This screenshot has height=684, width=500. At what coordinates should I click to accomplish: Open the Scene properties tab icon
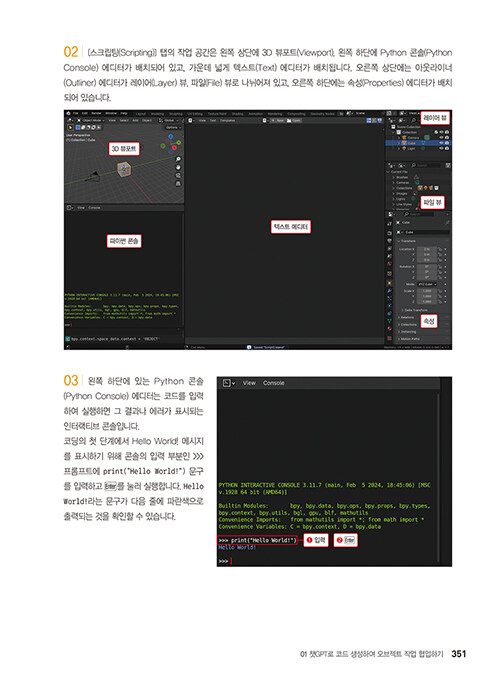pos(389,256)
